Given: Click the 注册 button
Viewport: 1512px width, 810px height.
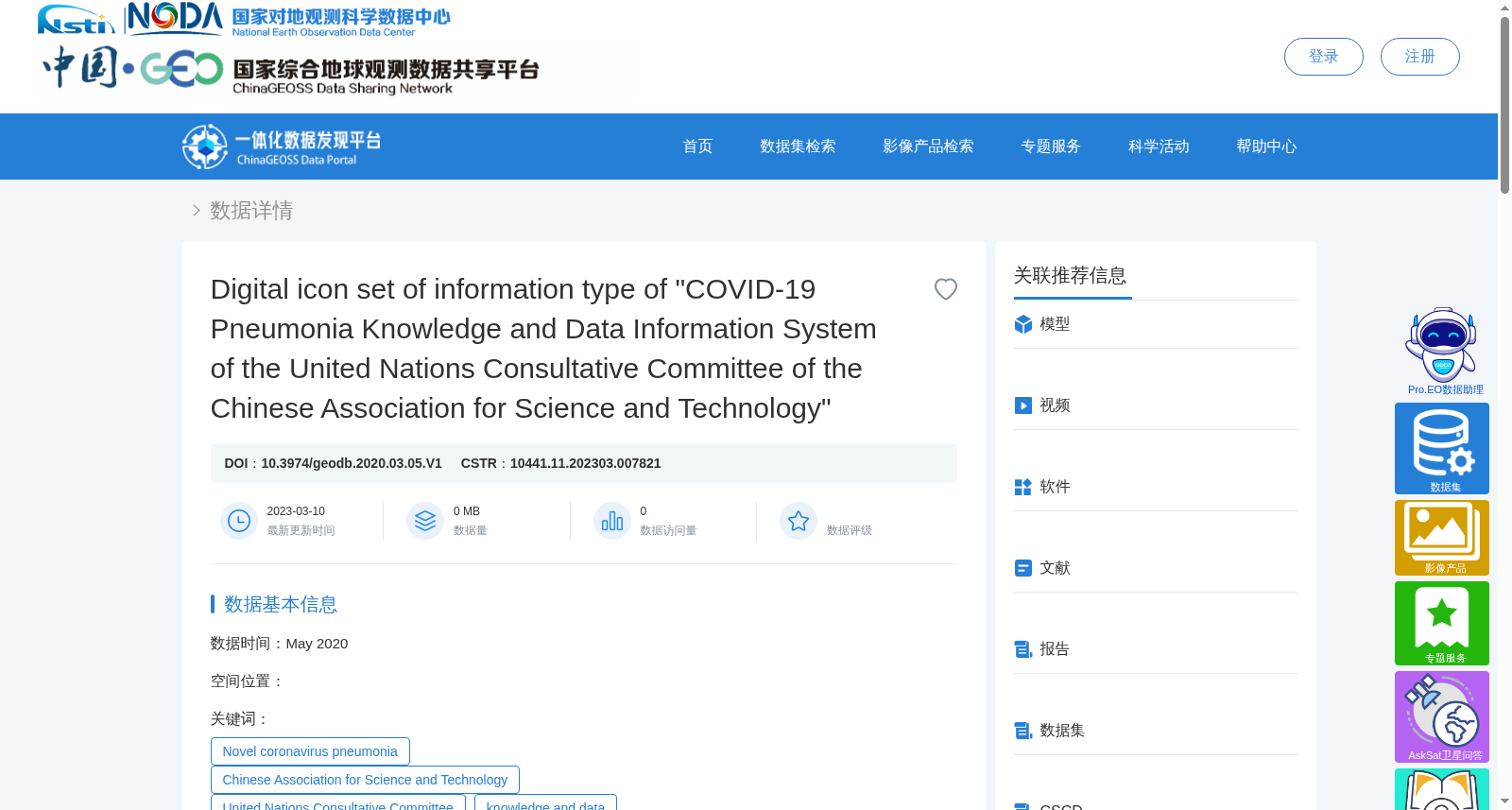Looking at the screenshot, I should click(1419, 57).
